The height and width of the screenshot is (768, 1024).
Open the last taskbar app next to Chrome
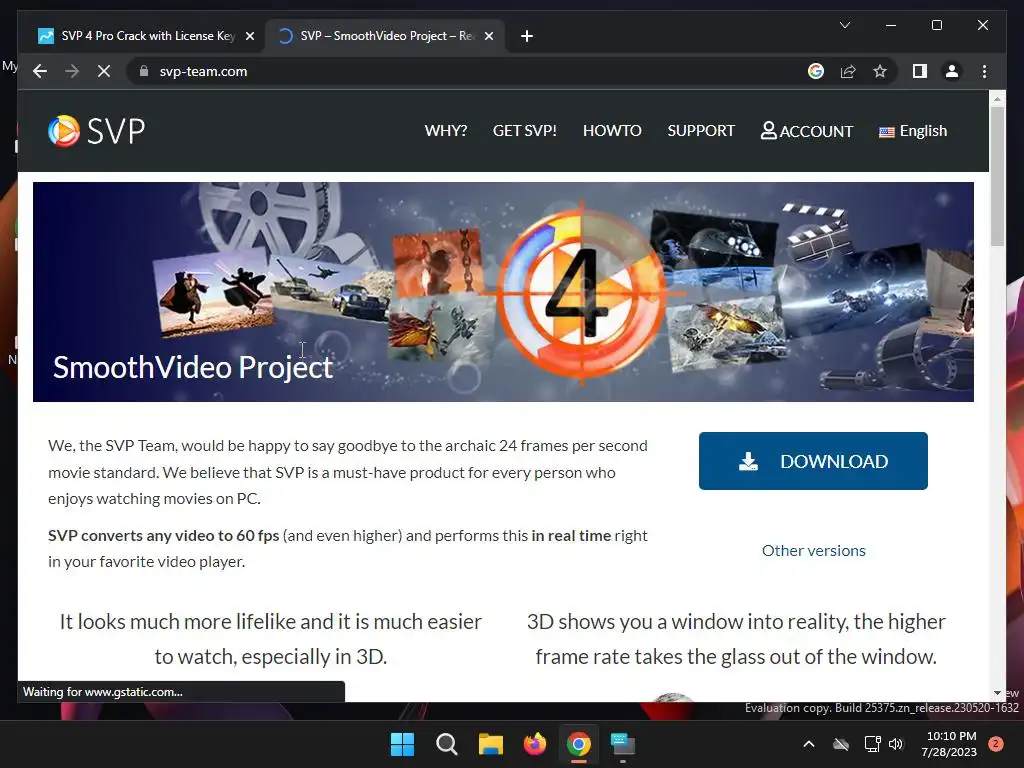click(x=623, y=744)
